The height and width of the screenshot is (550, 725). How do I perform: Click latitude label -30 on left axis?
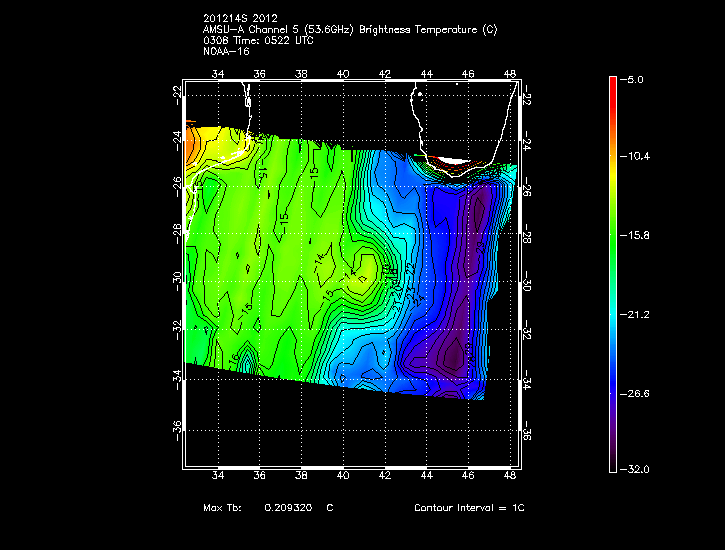tap(176, 277)
